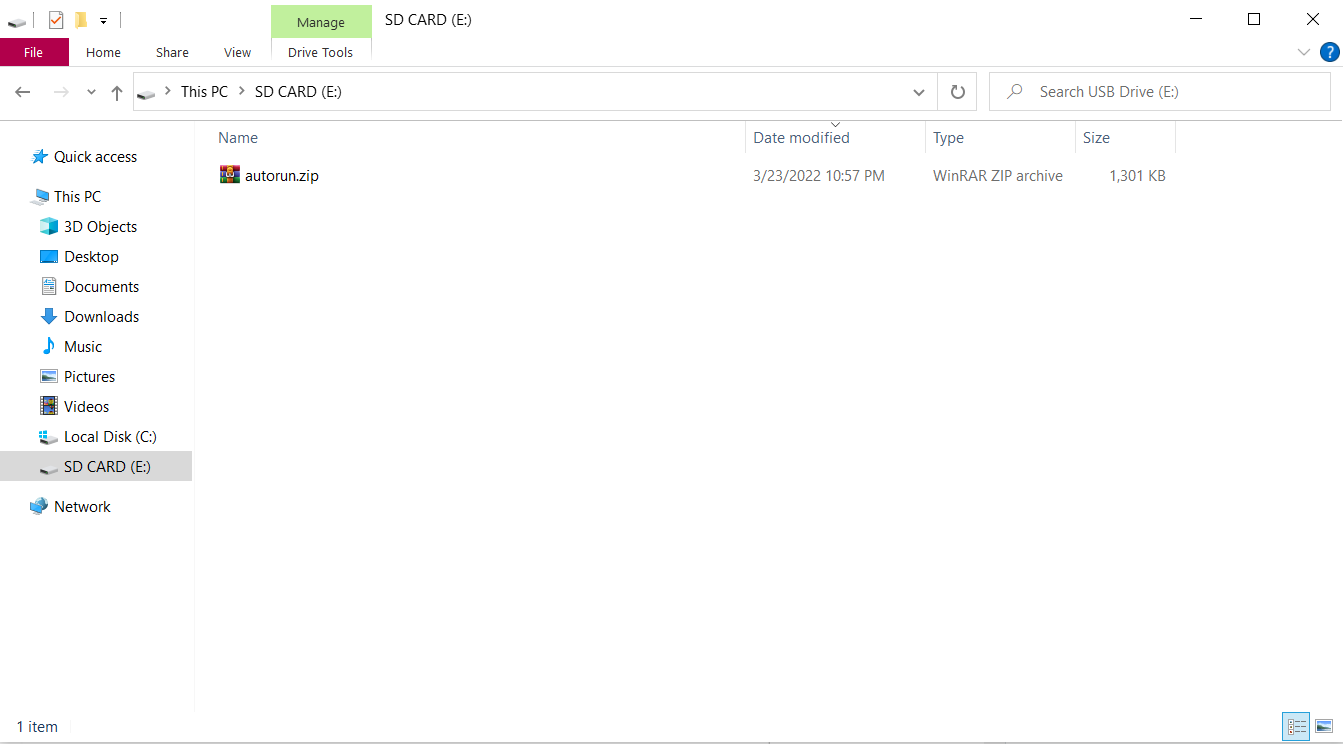Switch to large icons view
The height and width of the screenshot is (744, 1343).
1324,727
